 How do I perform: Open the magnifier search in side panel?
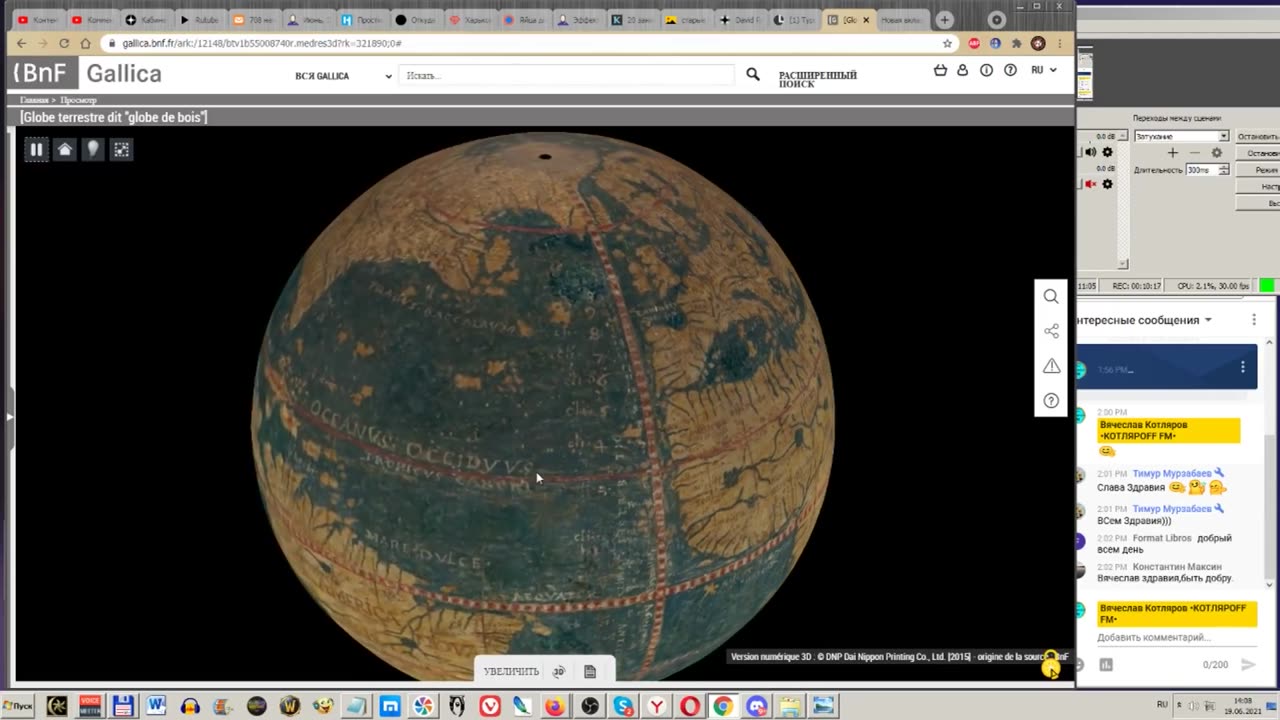pyautogui.click(x=1051, y=296)
